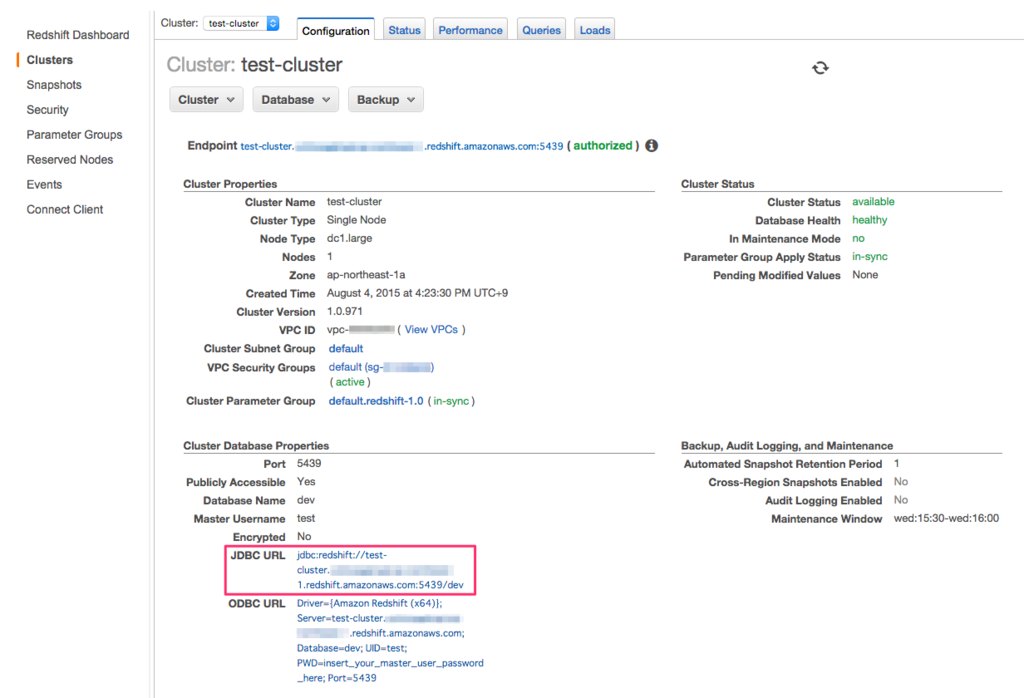Viewport: 1024px width, 698px height.
Task: Open the default.redshift-1.0 parameter group link
Action: 376,401
